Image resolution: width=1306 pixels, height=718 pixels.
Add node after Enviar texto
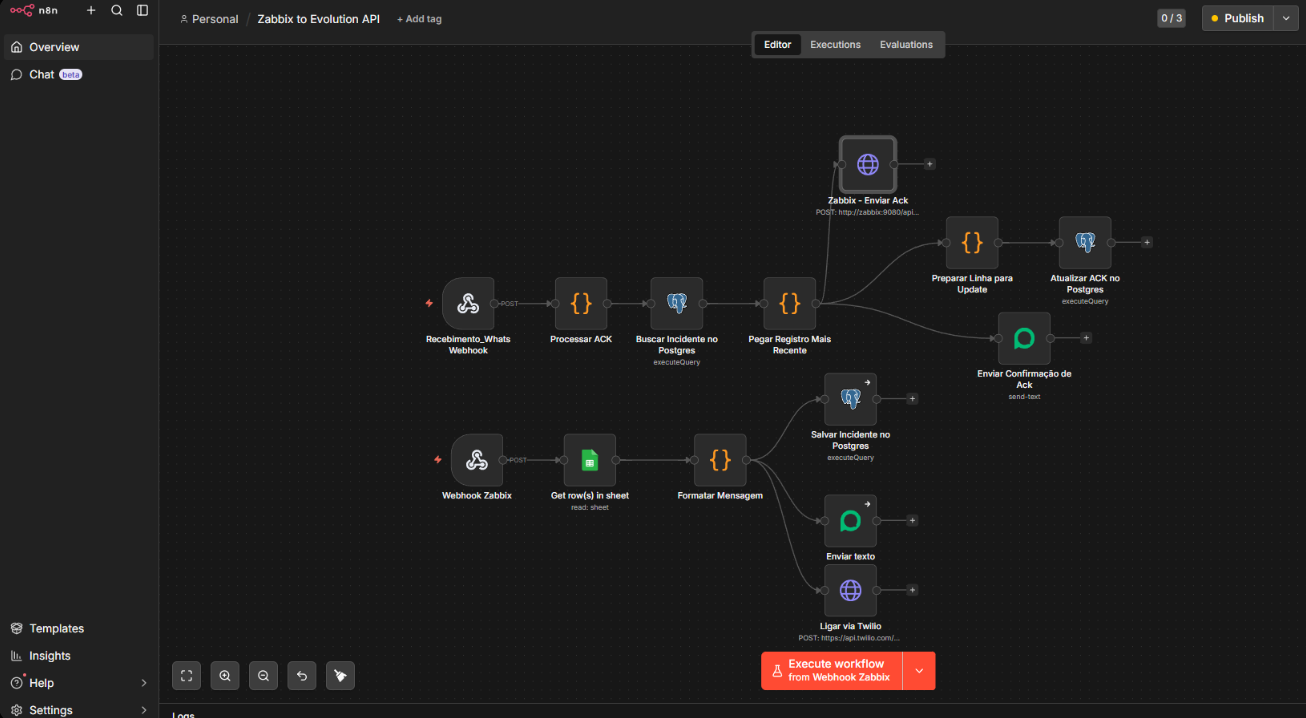(912, 520)
